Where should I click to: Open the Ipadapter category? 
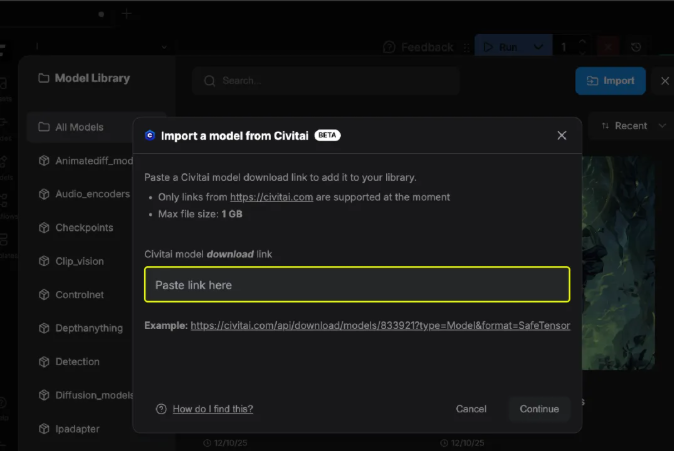tap(77, 429)
